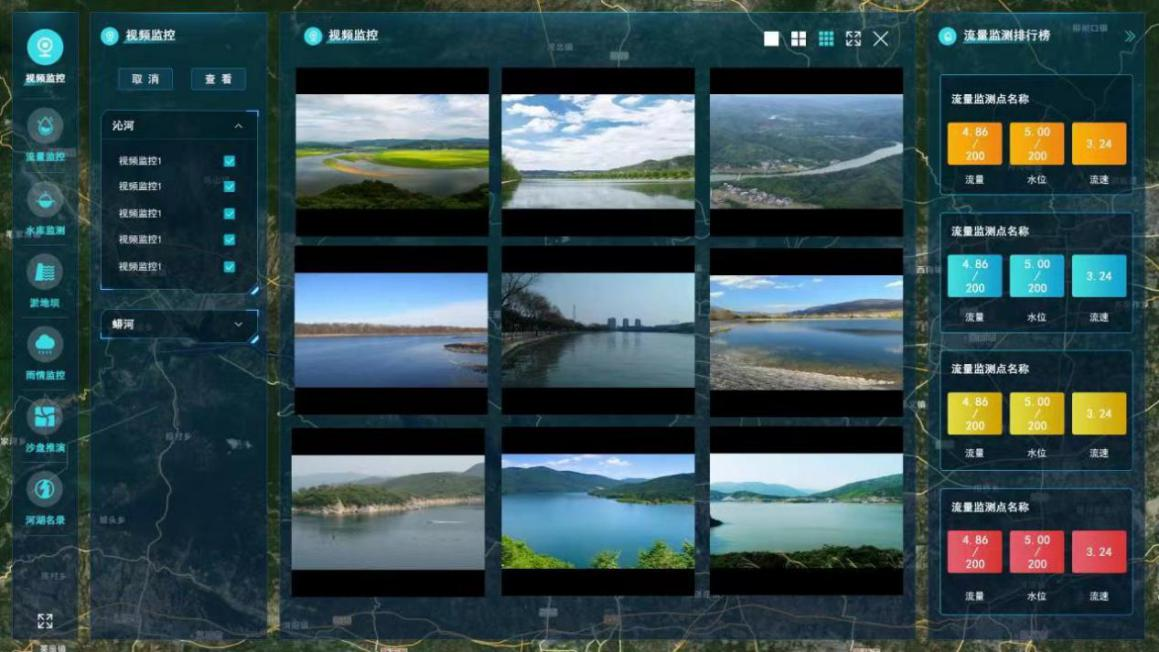
Task: Click the red 5.00/200 水位 tile
Action: (1036, 551)
